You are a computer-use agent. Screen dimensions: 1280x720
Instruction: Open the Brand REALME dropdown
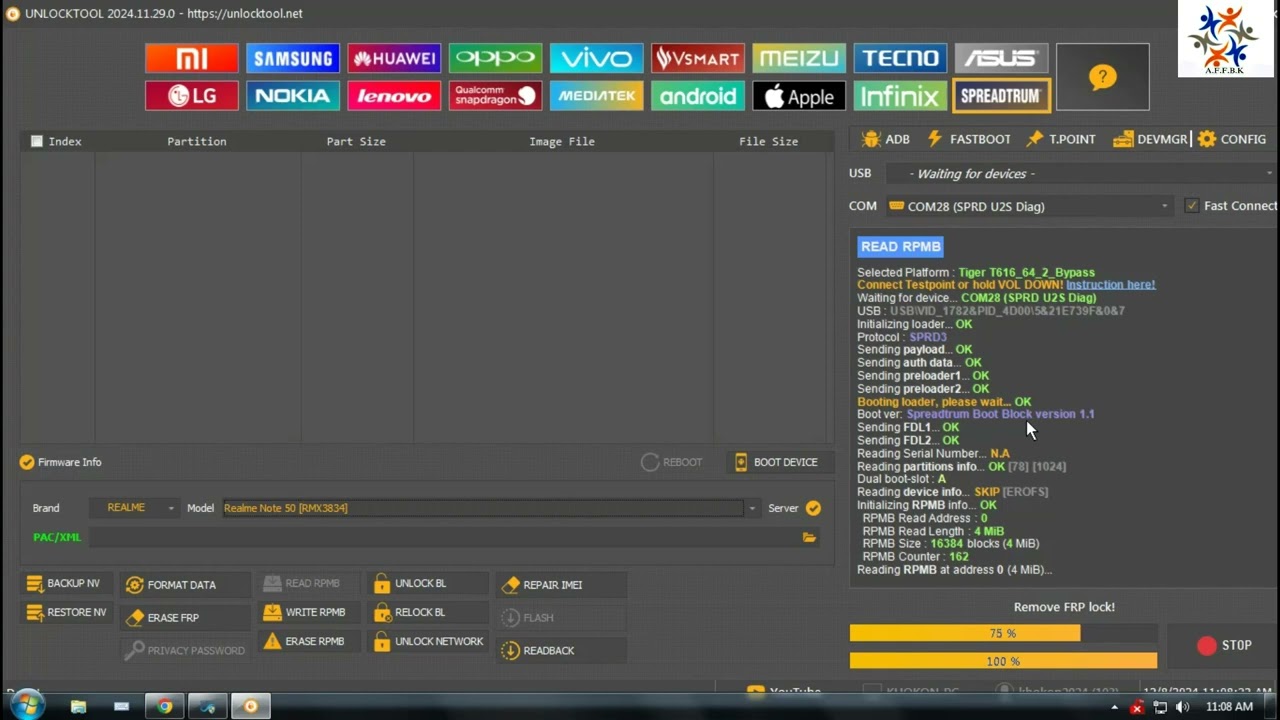click(x=134, y=508)
